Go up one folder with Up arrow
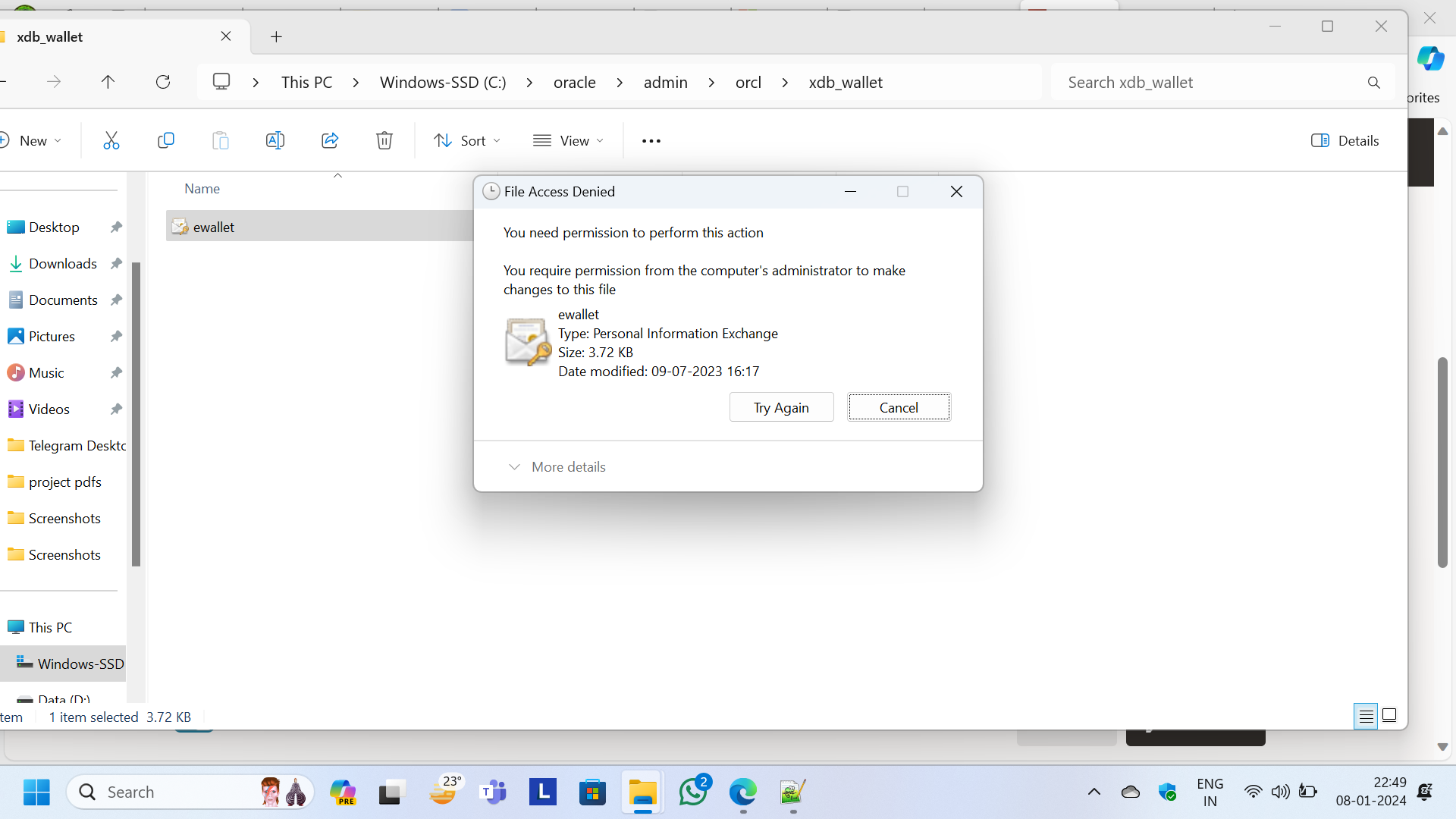The image size is (1456, 819). coord(108,82)
